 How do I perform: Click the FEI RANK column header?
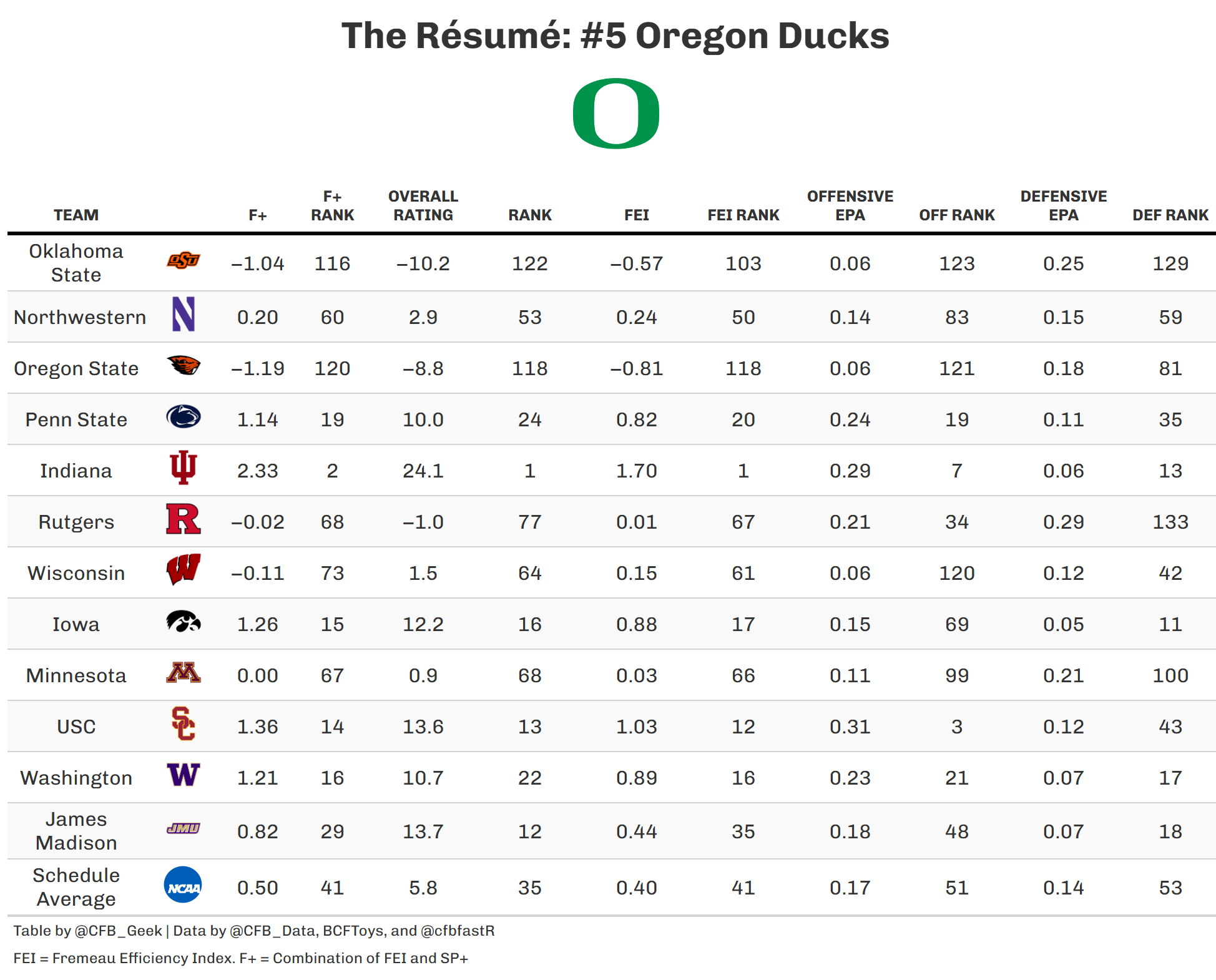click(743, 215)
